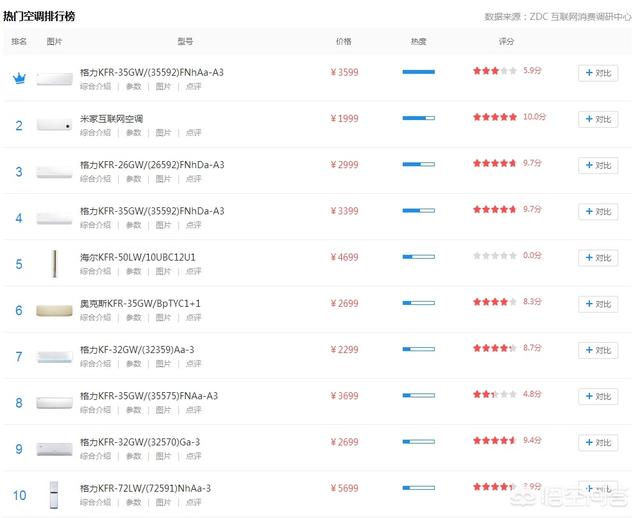The width and height of the screenshot is (640, 518).
Task: Open 图片 for 格力KF-32GW/(32359)Aa-3
Action: tap(163, 364)
